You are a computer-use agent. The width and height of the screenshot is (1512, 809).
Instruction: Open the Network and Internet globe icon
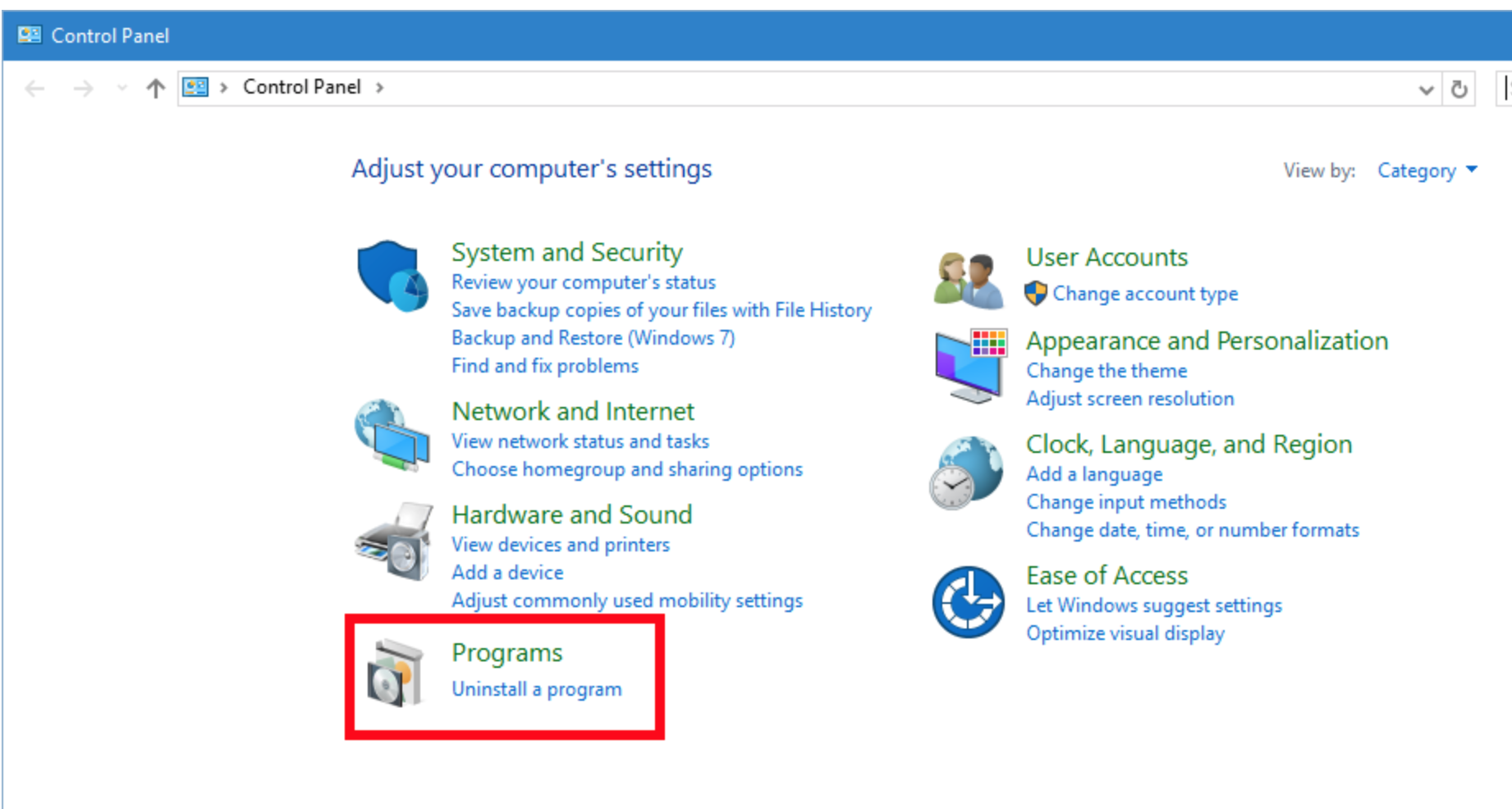(x=392, y=434)
